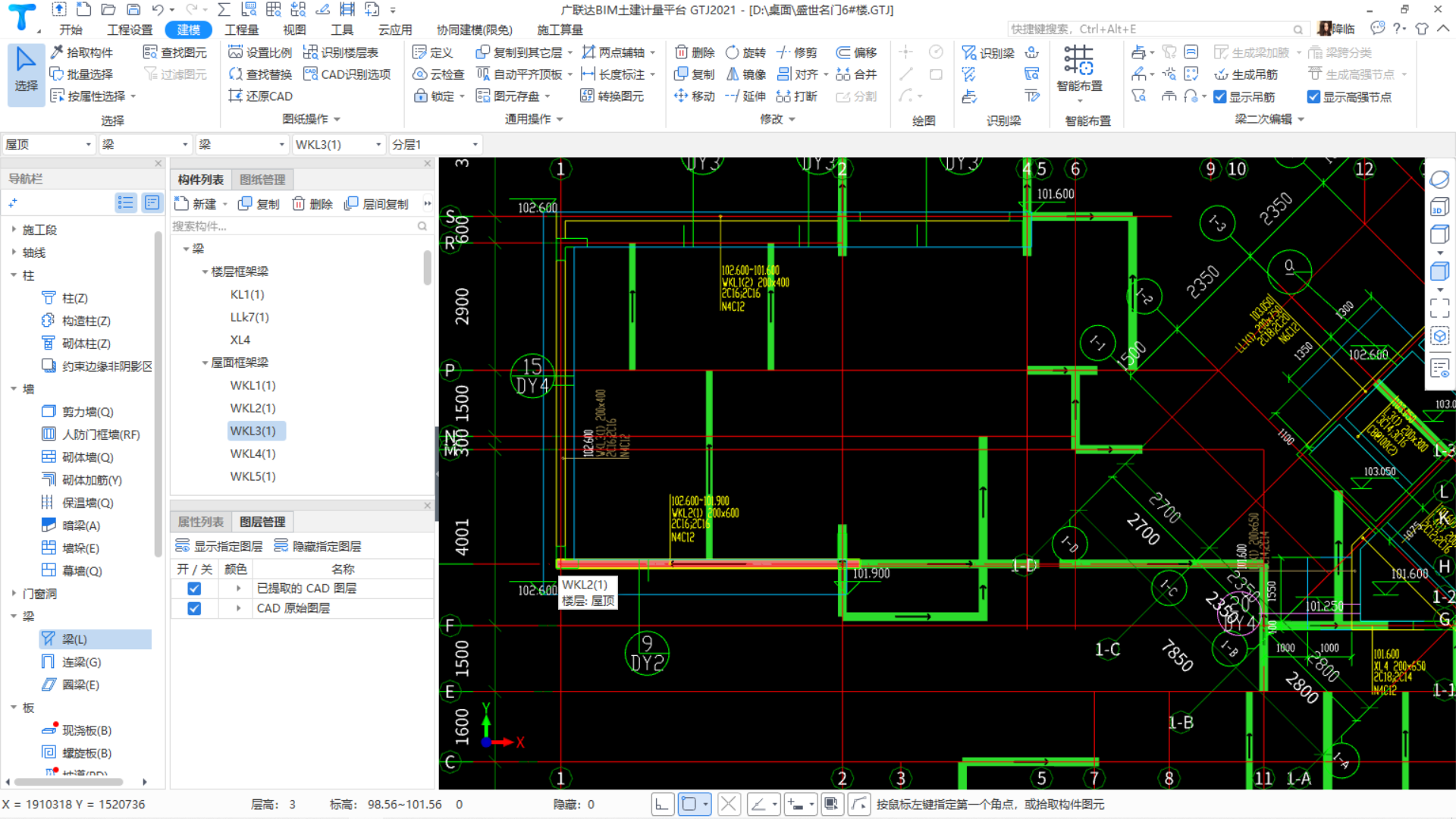Screen dimensions: 1456x819
Task: Open the WKL3(1) component dropdown
Action: (x=338, y=144)
